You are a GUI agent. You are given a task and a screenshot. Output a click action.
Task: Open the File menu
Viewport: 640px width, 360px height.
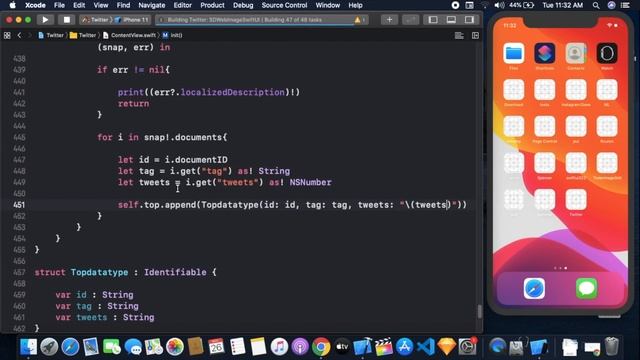point(59,5)
